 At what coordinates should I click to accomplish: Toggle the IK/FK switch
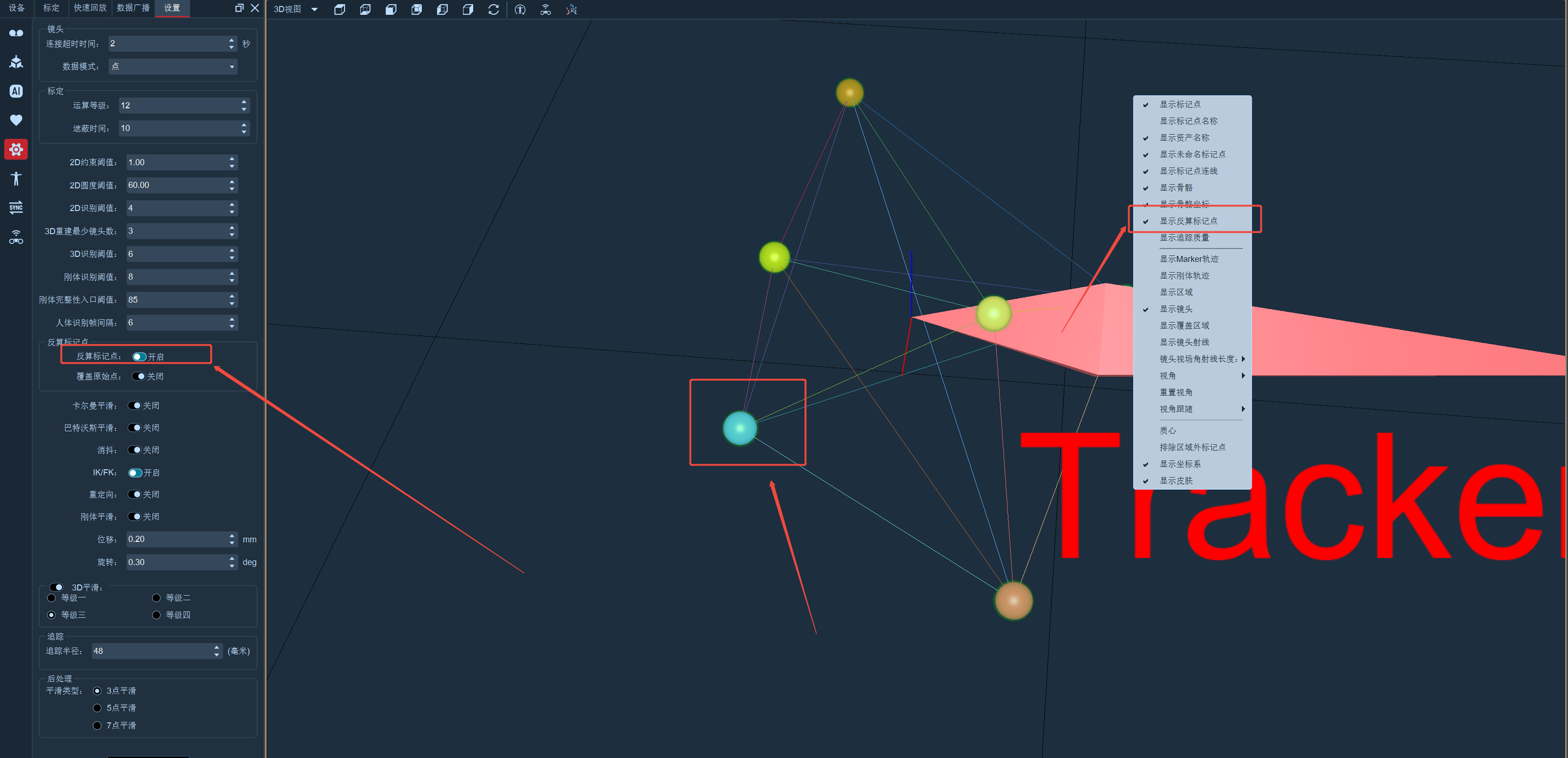pos(135,472)
